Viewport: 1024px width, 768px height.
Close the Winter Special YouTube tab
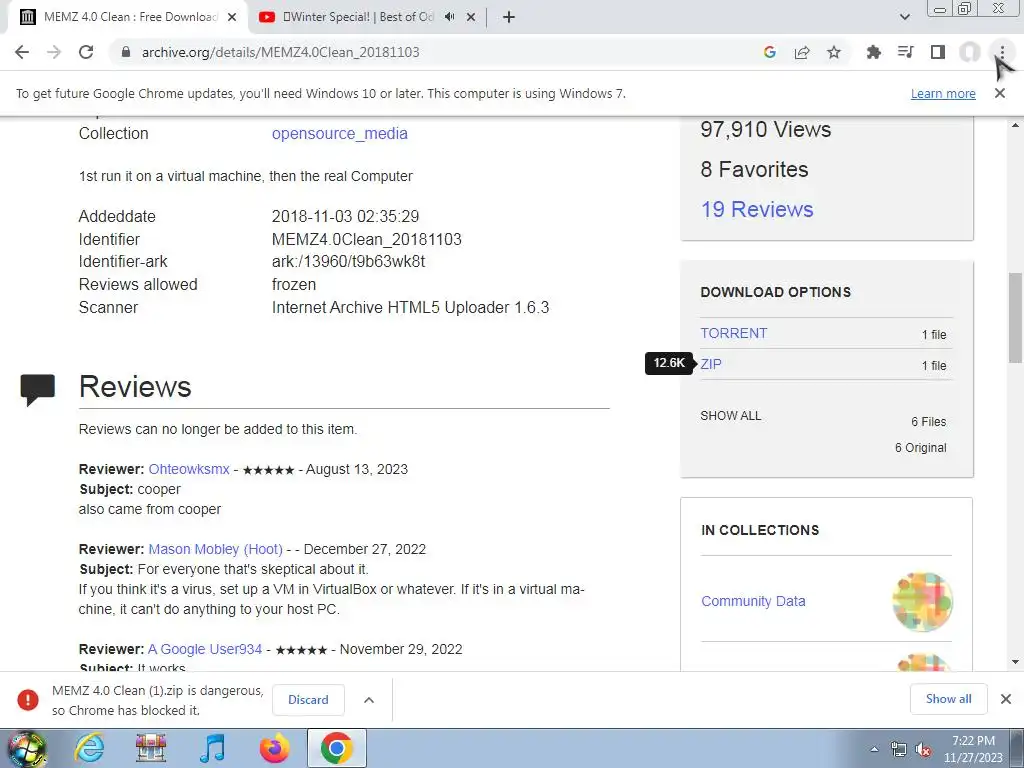[x=471, y=18]
